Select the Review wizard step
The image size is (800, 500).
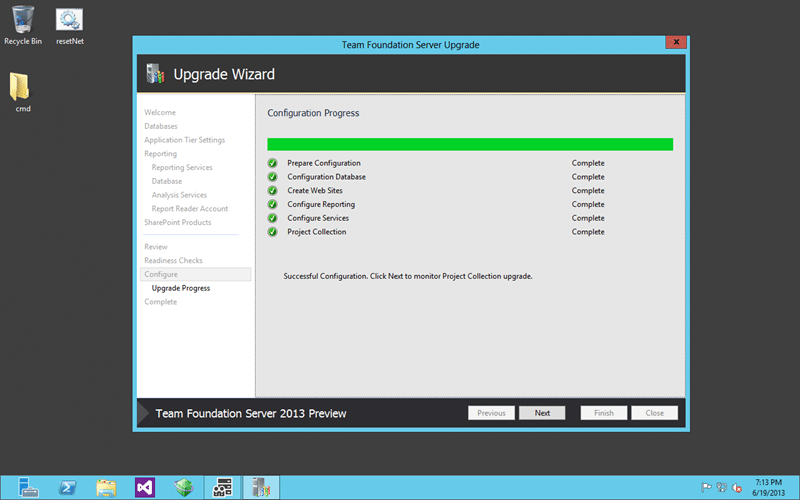pos(156,247)
